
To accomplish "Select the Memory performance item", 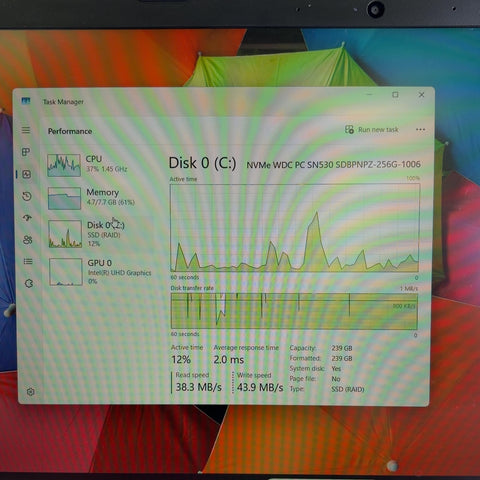I will click(101, 198).
